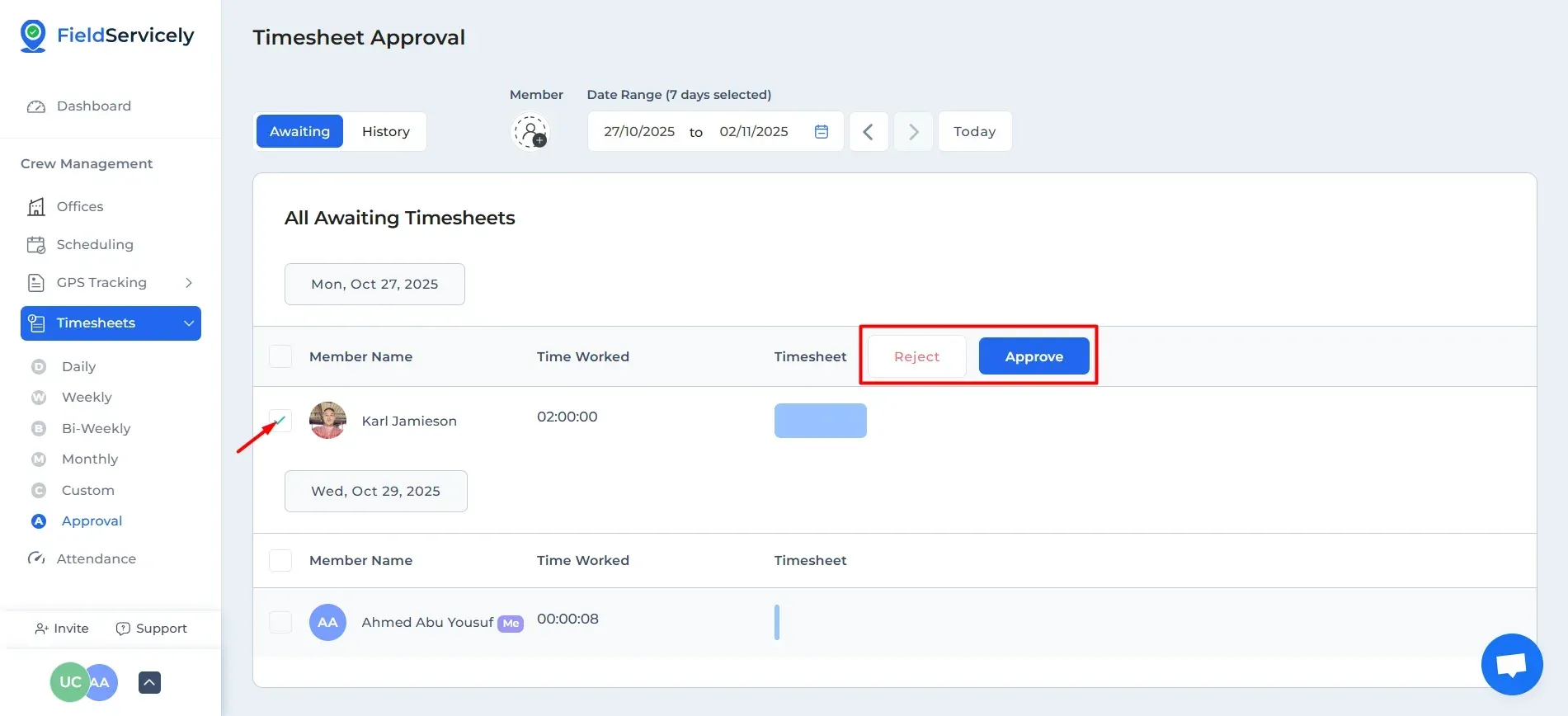Expand the GPS Tracking submenu arrow
1568x716 pixels.
point(189,283)
